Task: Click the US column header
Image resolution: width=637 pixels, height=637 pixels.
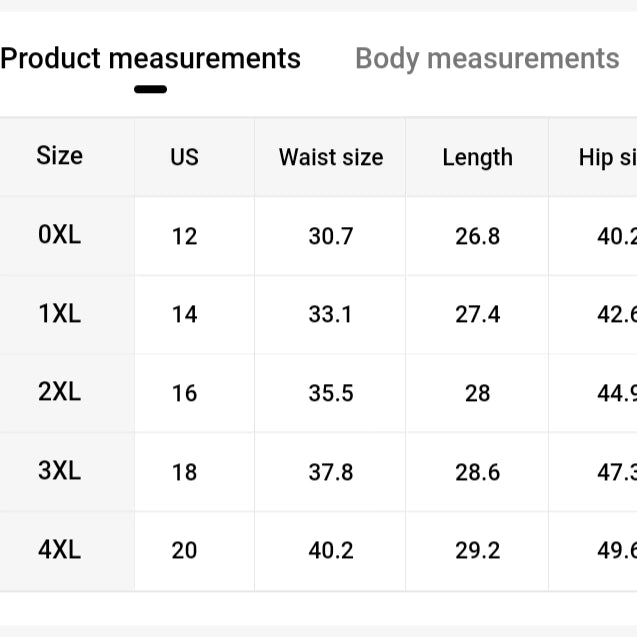Action: [184, 157]
